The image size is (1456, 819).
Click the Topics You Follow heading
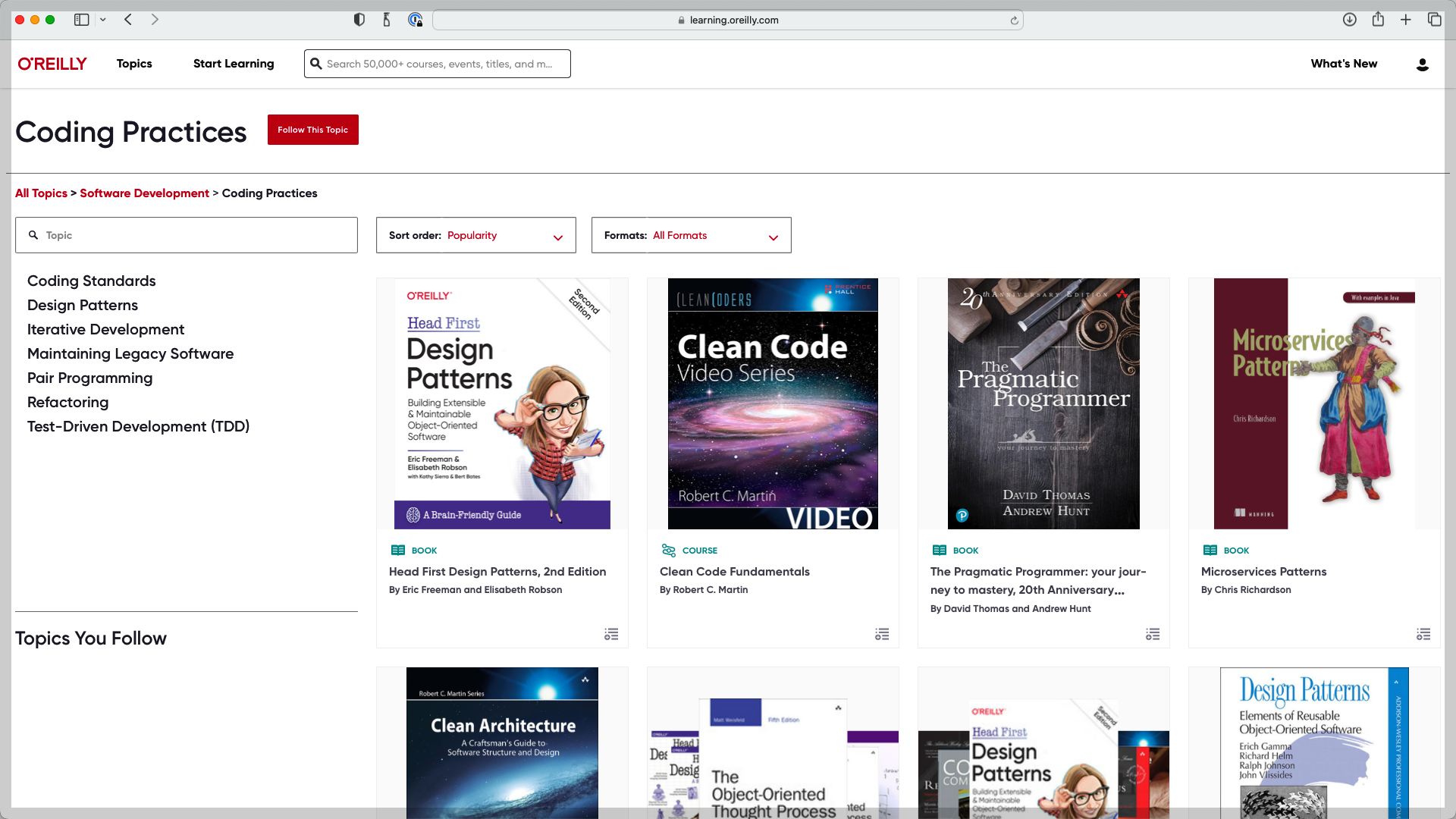(91, 639)
